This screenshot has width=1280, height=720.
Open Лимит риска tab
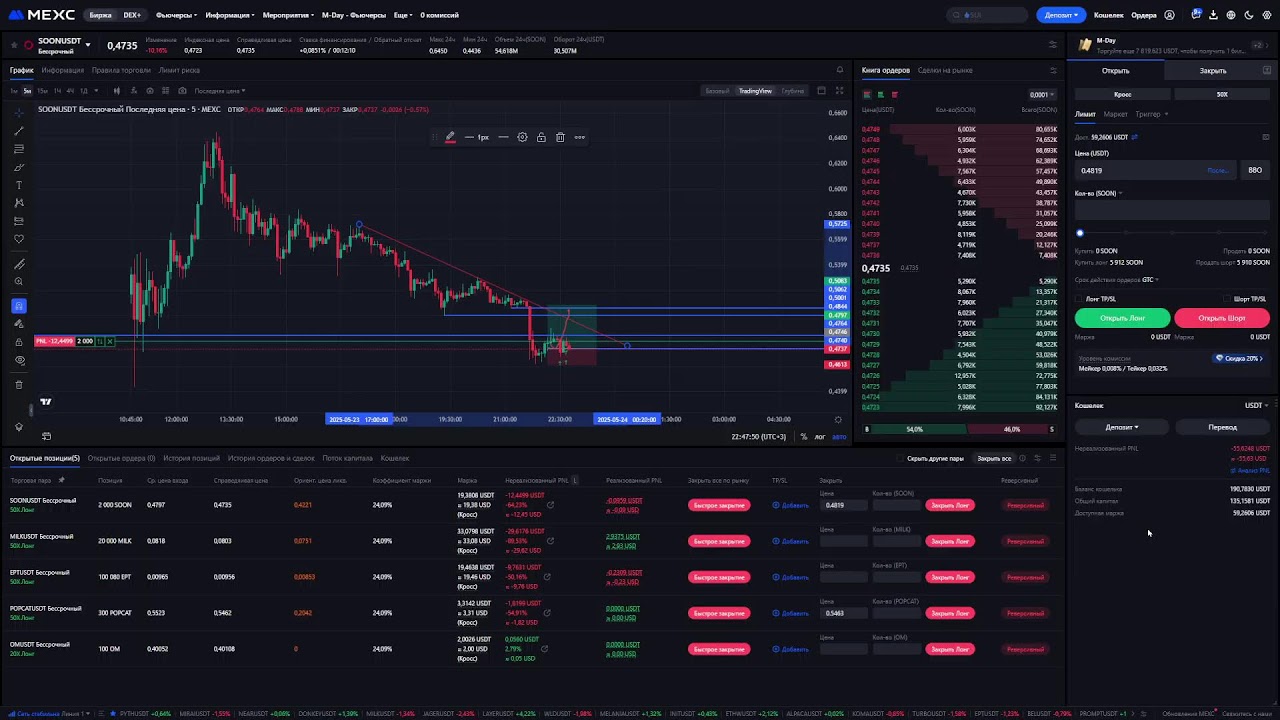[179, 70]
